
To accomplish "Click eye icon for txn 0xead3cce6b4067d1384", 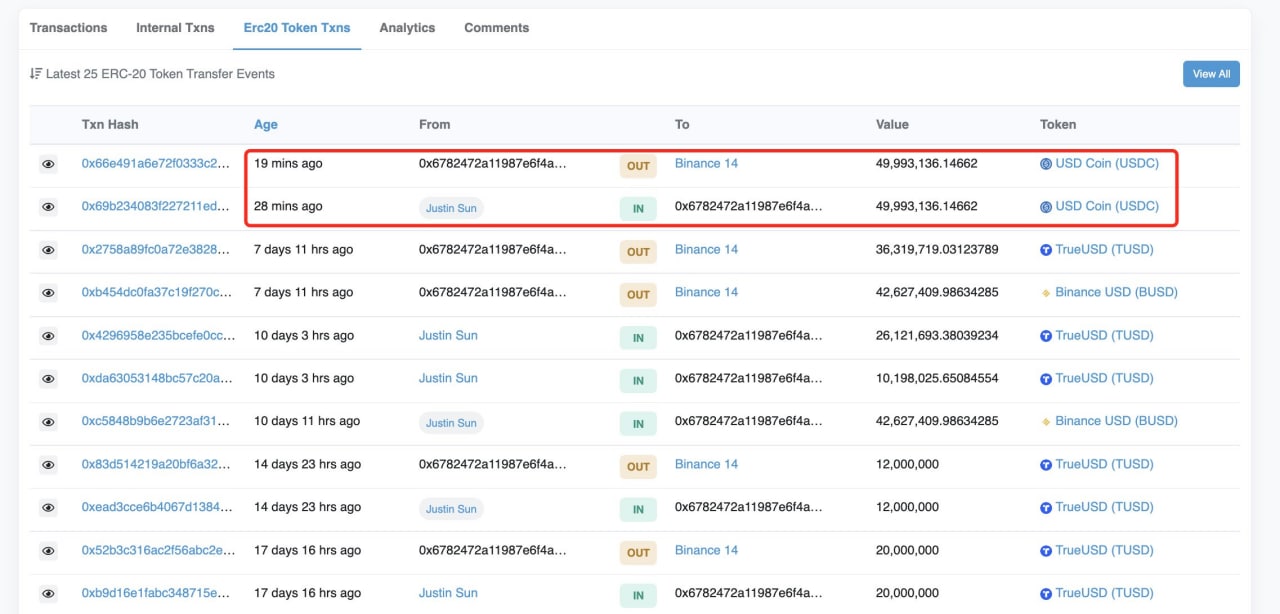I will tap(48, 508).
